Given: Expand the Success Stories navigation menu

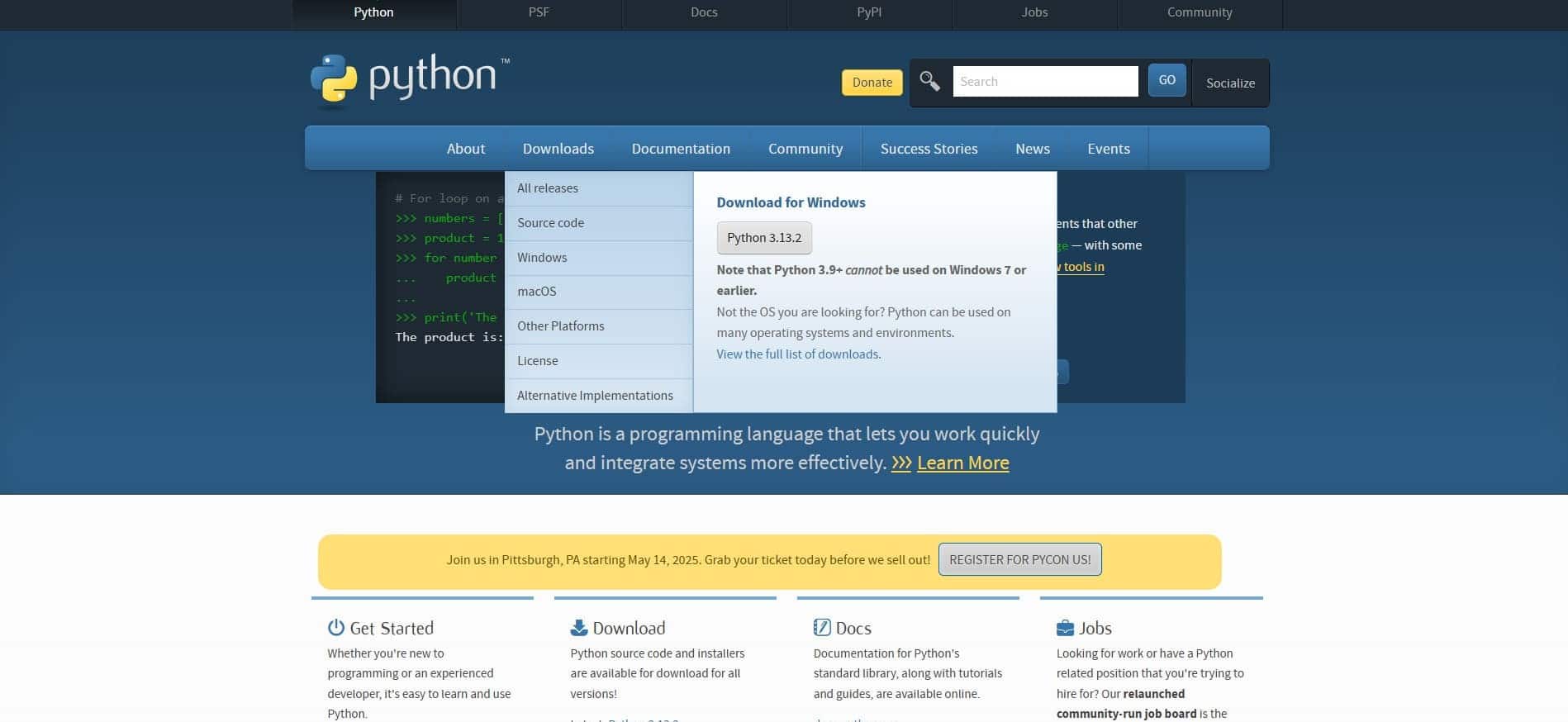Looking at the screenshot, I should [929, 149].
